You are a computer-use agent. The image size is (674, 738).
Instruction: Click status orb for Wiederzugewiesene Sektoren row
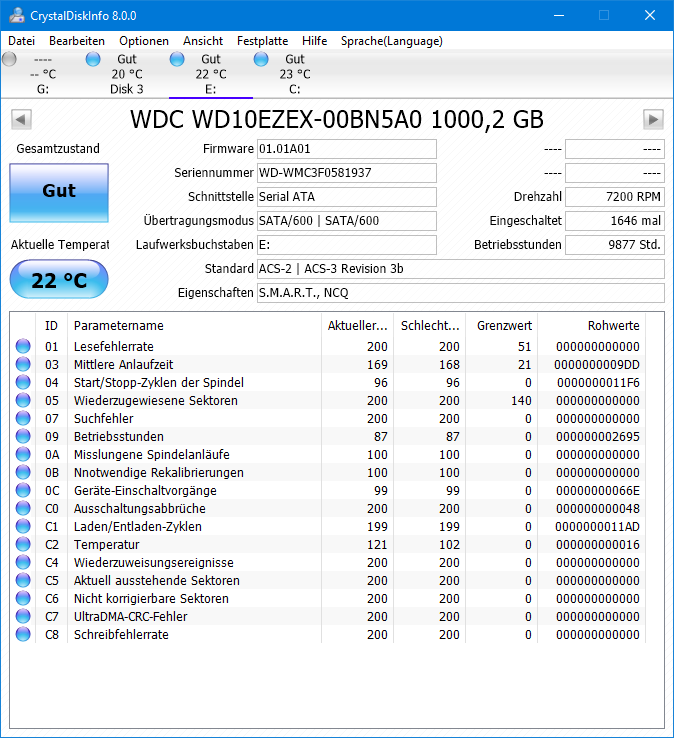(x=23, y=401)
